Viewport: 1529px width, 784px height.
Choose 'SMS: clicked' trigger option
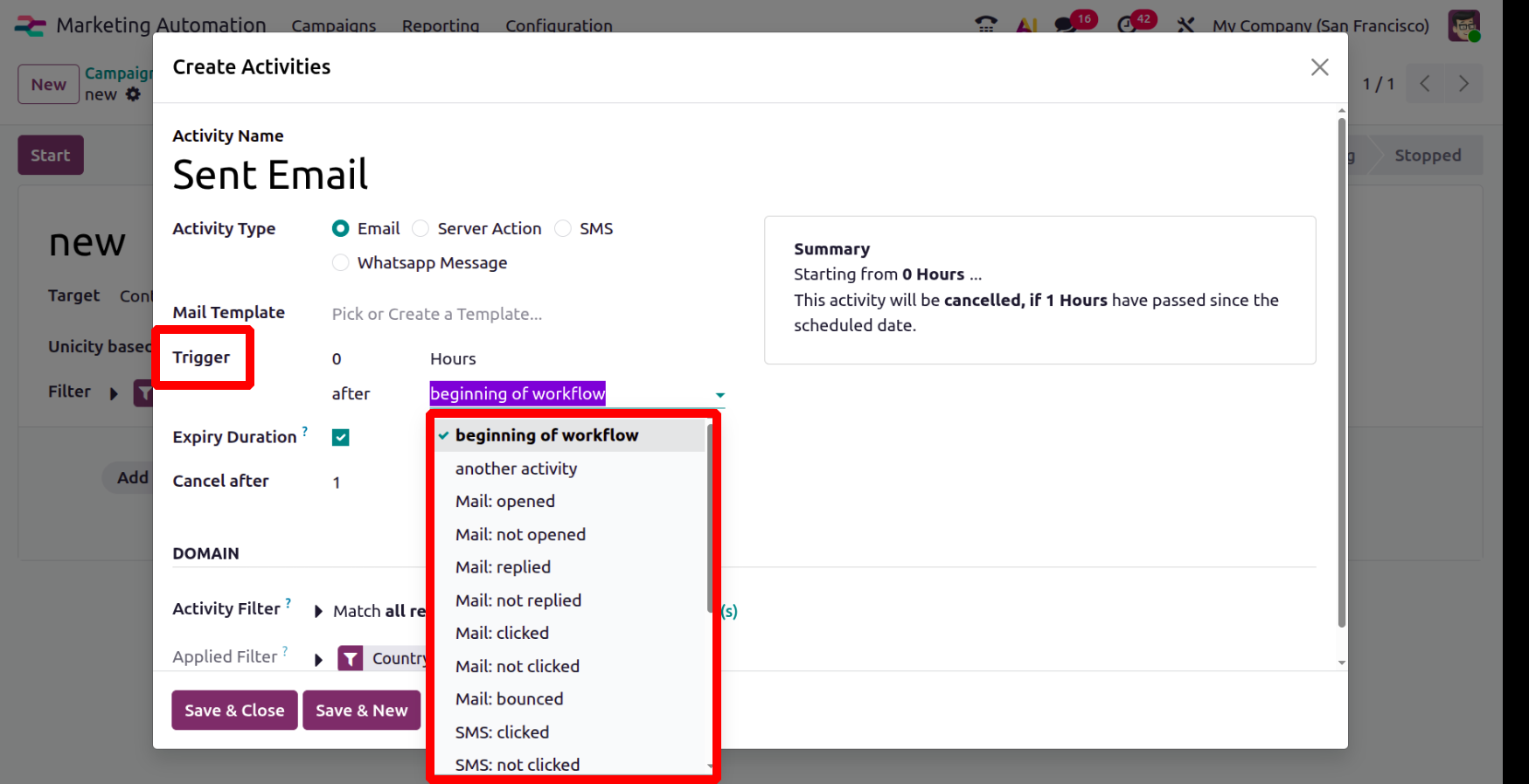(570, 732)
